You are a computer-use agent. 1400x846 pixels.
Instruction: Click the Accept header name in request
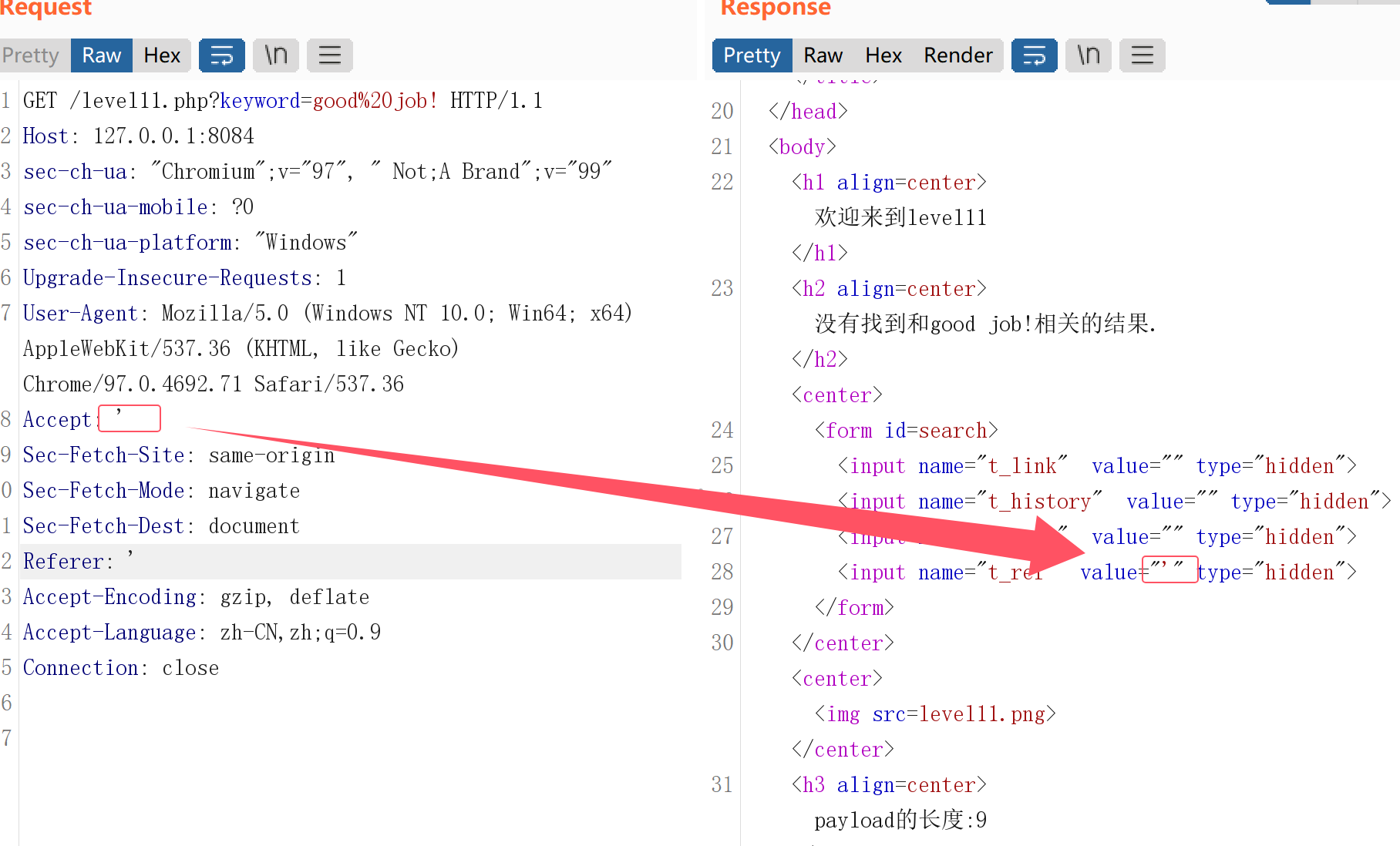(x=58, y=420)
